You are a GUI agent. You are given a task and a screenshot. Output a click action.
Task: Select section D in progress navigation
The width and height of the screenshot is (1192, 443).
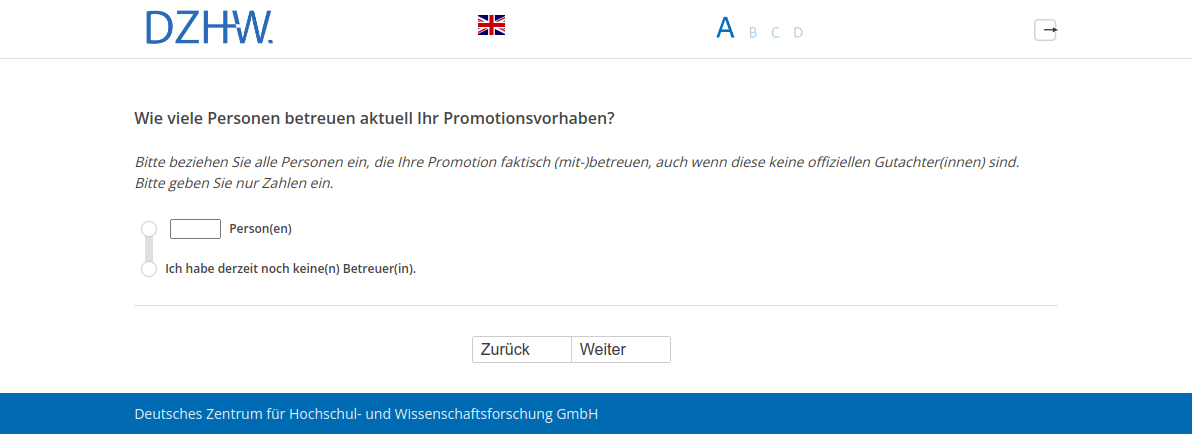[x=798, y=32]
